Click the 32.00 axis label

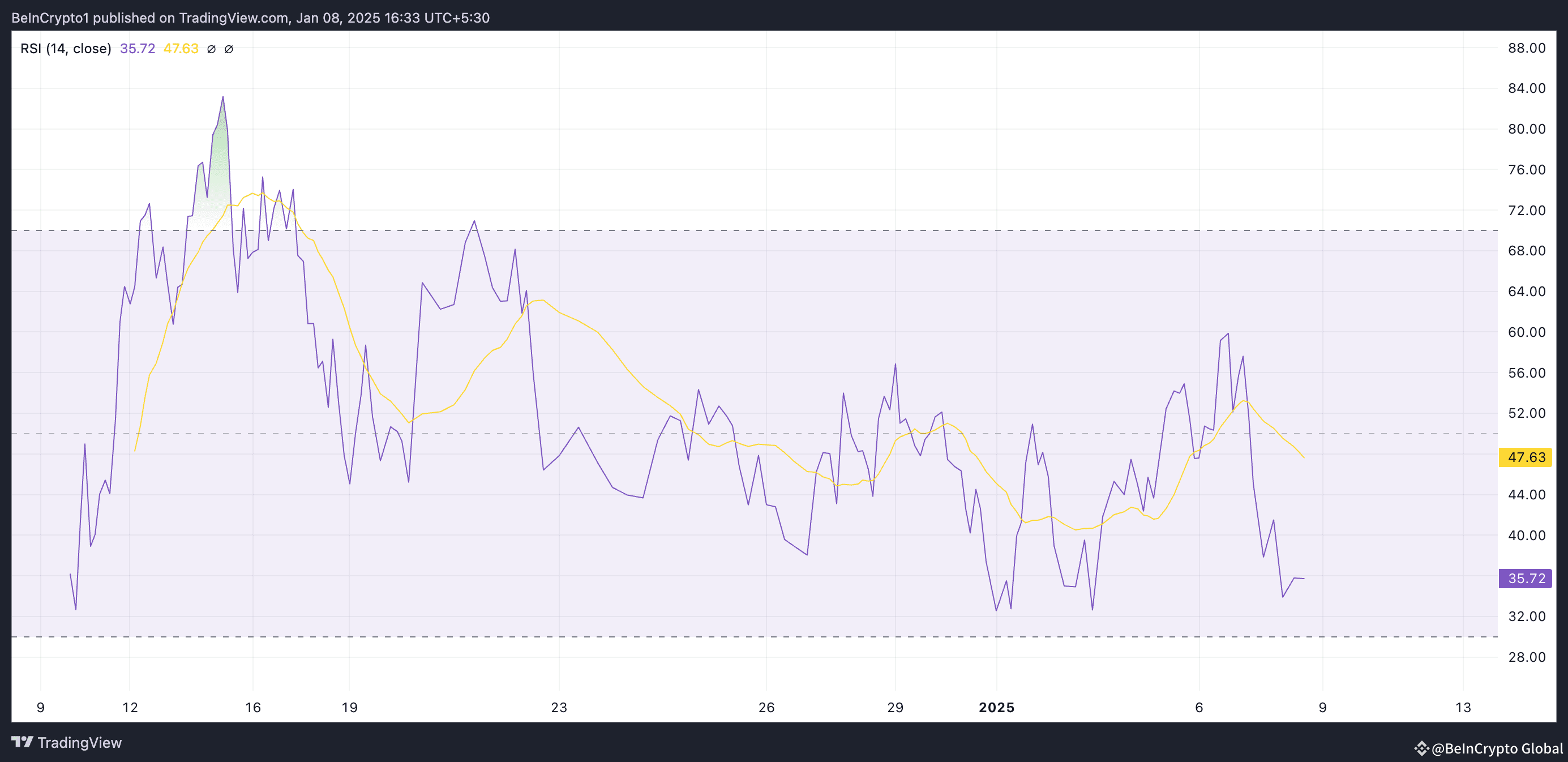(1527, 617)
